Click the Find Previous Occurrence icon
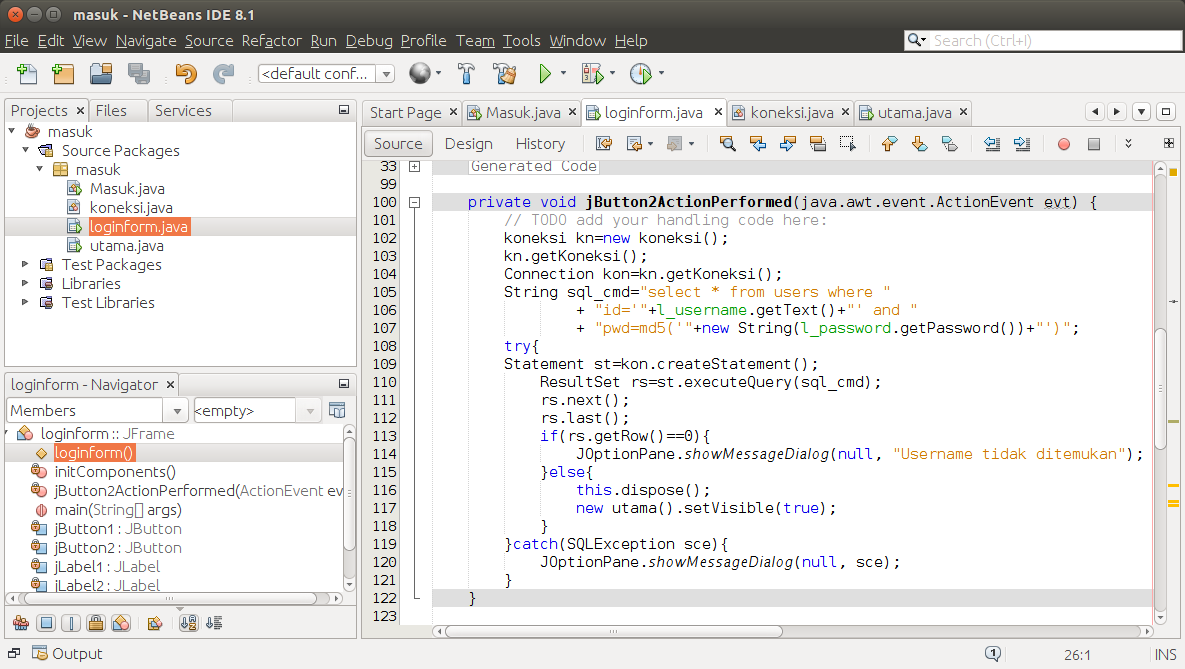This screenshot has height=669, width=1185. (x=757, y=144)
